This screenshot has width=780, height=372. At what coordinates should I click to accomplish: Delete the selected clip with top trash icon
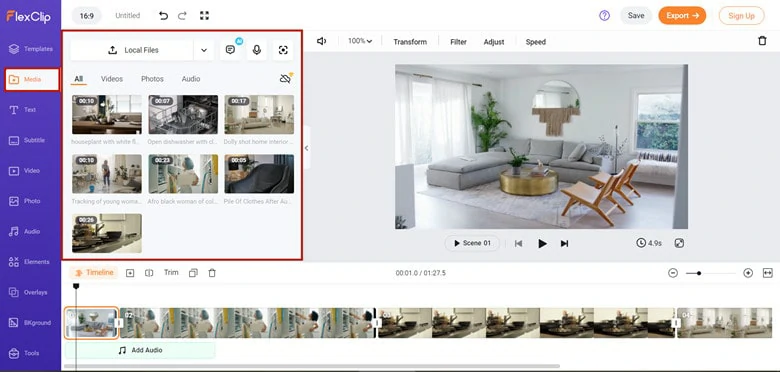tap(762, 41)
